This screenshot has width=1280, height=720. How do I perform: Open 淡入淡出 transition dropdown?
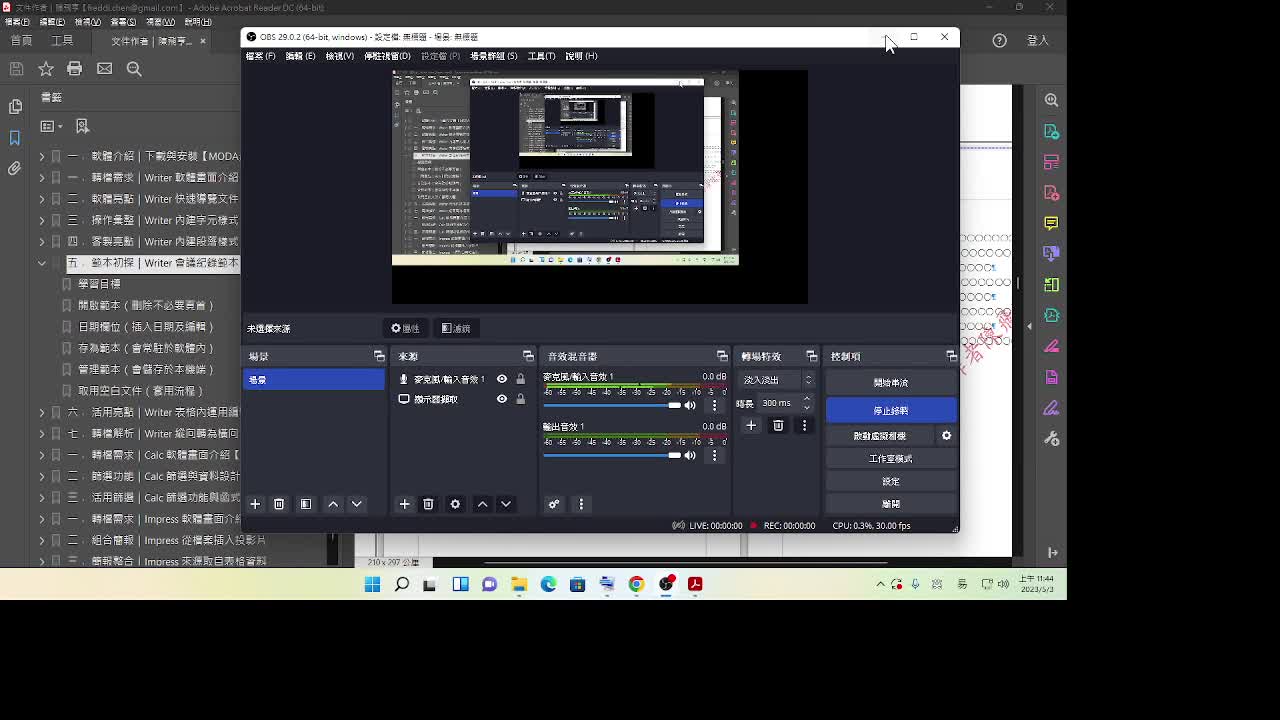coord(778,380)
